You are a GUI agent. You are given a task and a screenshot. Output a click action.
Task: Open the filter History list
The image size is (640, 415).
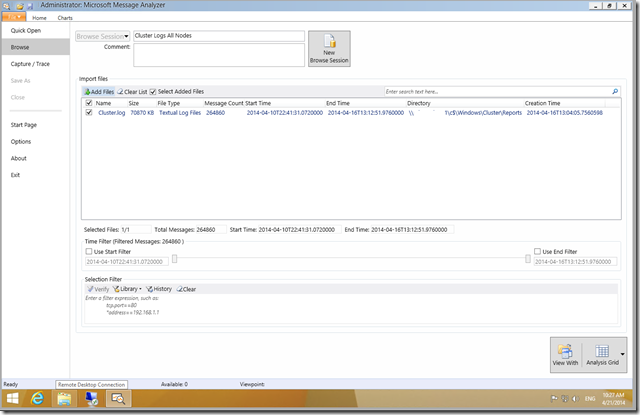pyautogui.click(x=159, y=289)
